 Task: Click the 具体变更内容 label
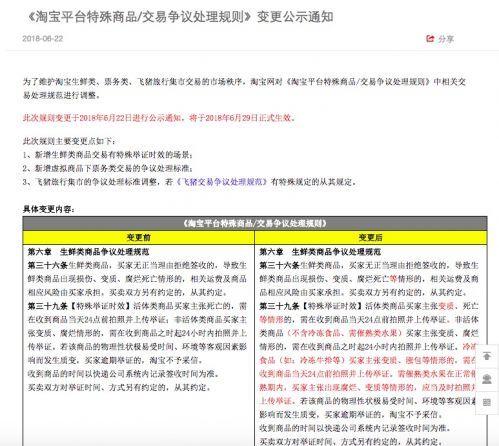point(48,209)
